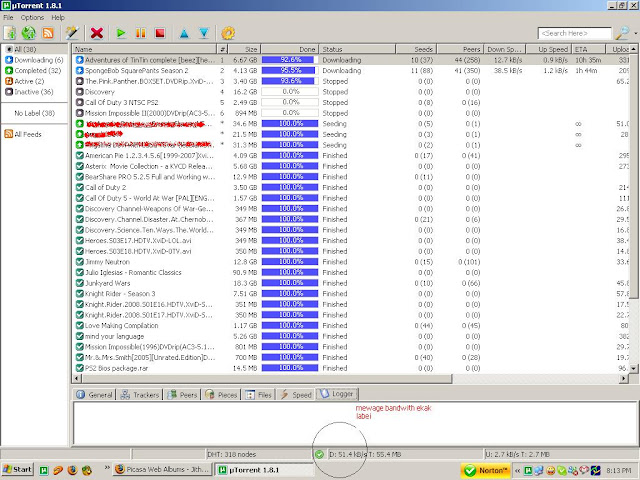Sort by the Size column header
Screen dimensions: 640x480
pos(244,49)
